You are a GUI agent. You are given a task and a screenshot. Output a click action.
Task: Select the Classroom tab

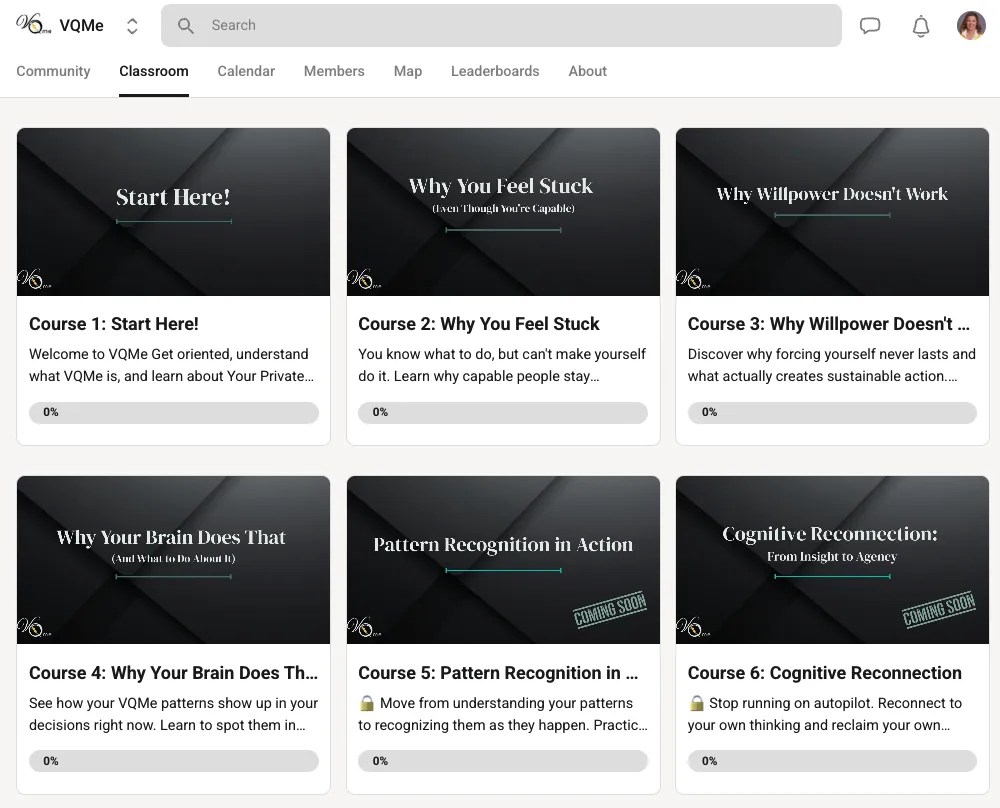pos(154,71)
